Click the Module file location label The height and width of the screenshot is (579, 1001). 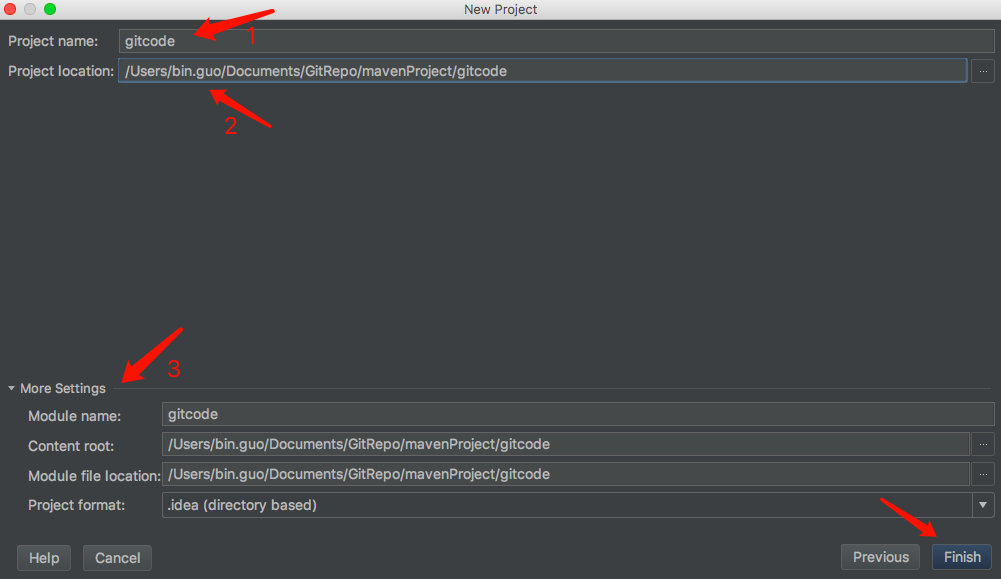[94, 476]
